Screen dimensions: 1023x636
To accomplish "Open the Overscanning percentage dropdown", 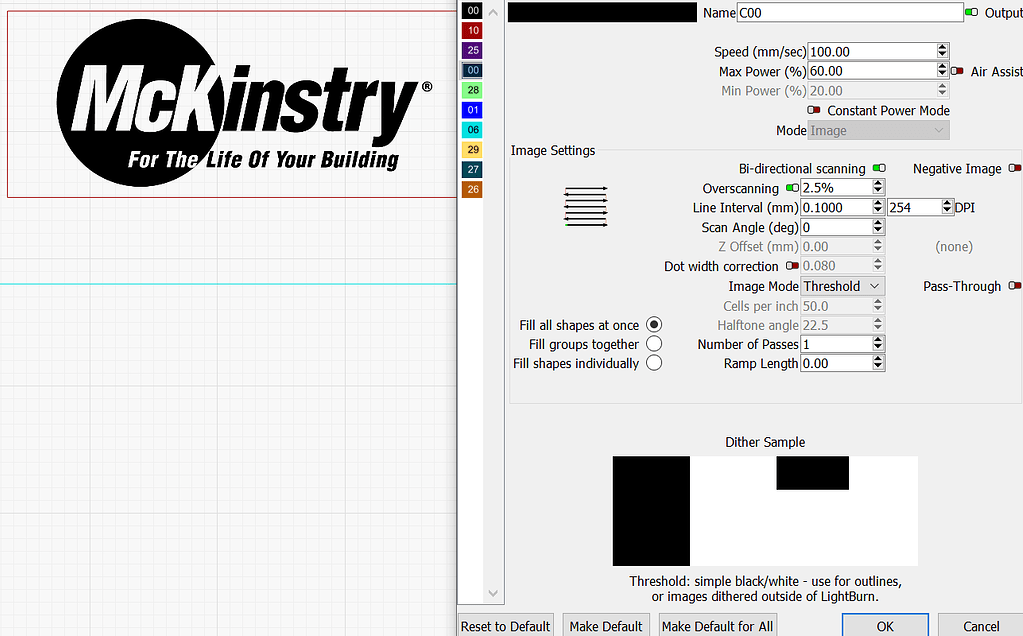I will pyautogui.click(x=879, y=187).
